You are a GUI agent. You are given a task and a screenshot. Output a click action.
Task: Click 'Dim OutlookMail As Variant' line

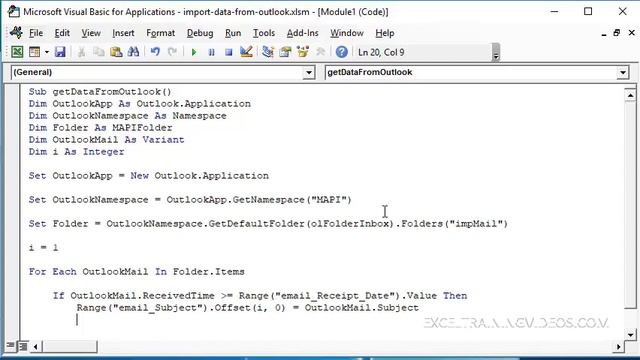[x=107, y=140]
